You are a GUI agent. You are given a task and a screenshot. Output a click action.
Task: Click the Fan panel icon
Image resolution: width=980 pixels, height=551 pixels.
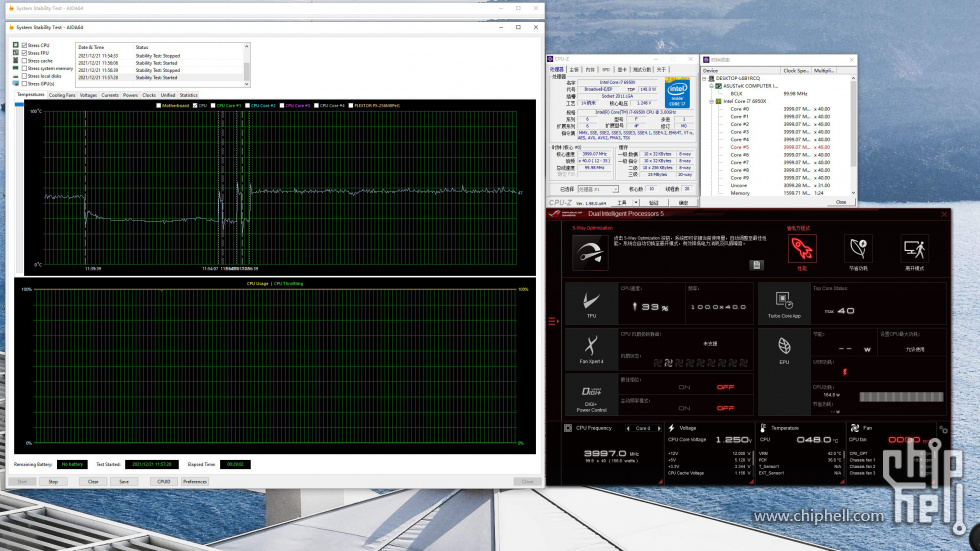click(x=854, y=428)
